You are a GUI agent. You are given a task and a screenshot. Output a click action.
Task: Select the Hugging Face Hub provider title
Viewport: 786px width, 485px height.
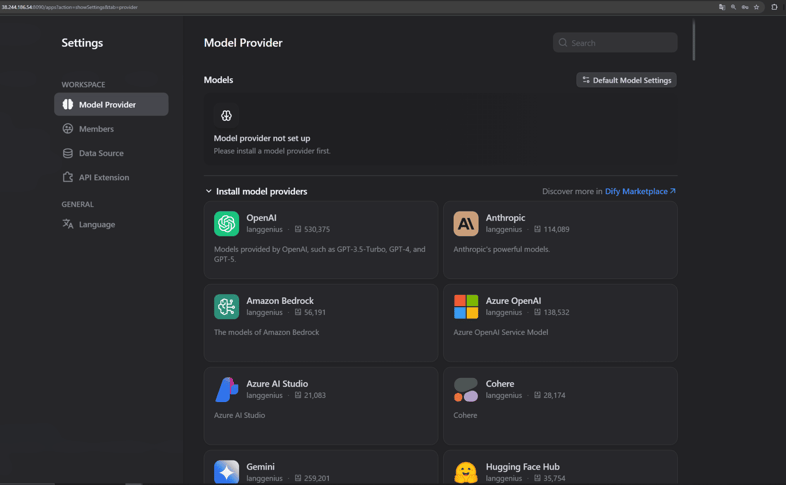(x=522, y=466)
